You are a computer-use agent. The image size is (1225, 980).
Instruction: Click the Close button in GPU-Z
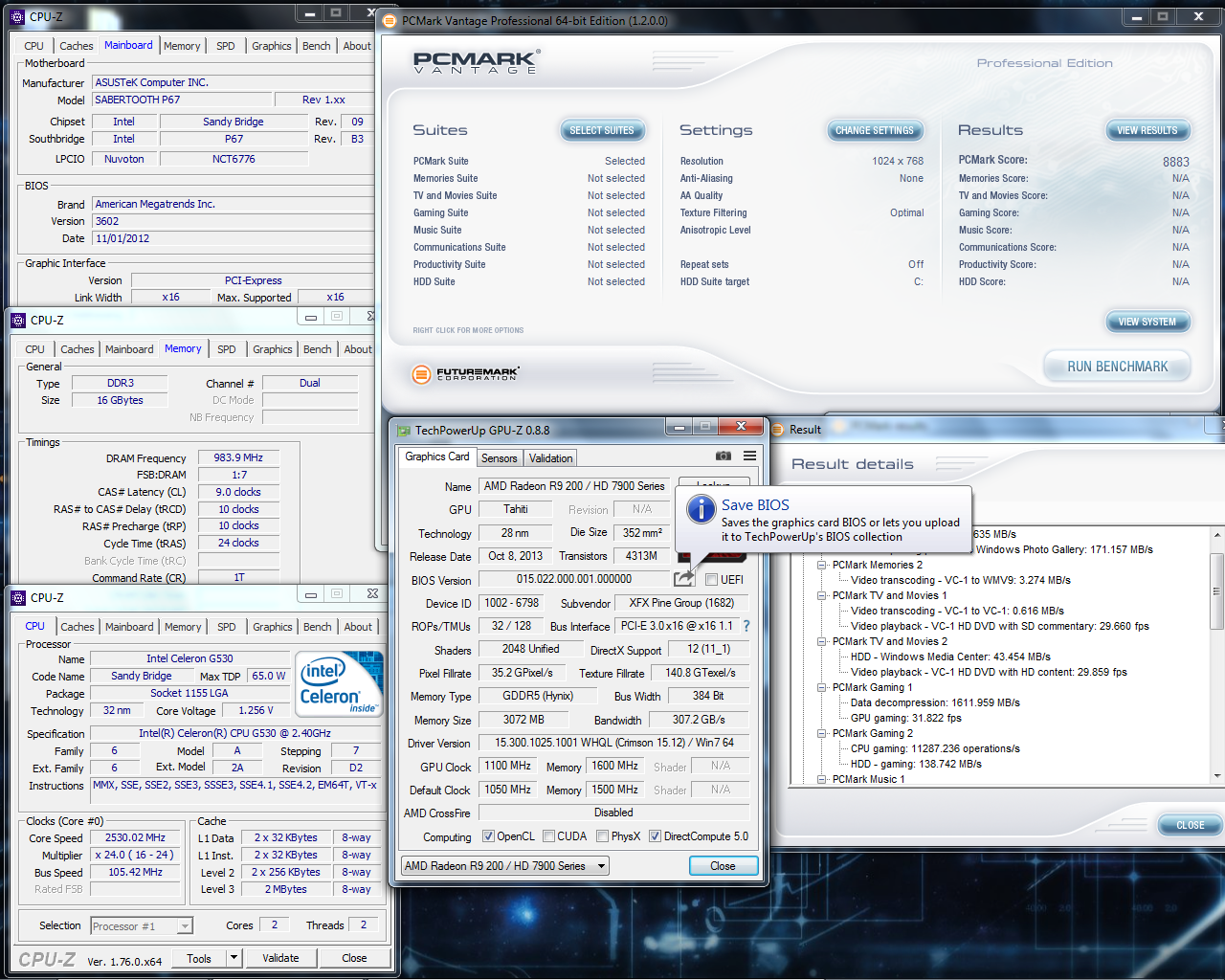723,865
